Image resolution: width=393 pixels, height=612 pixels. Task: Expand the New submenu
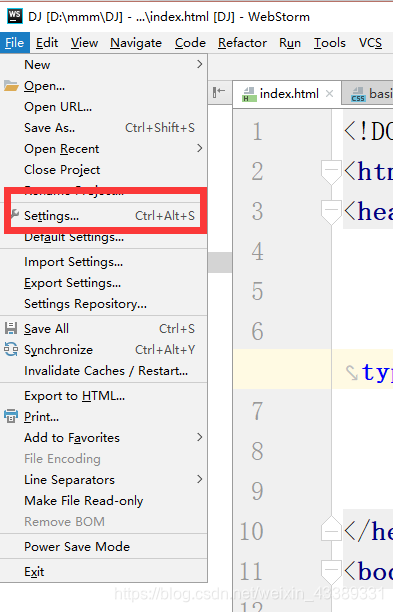(199, 64)
